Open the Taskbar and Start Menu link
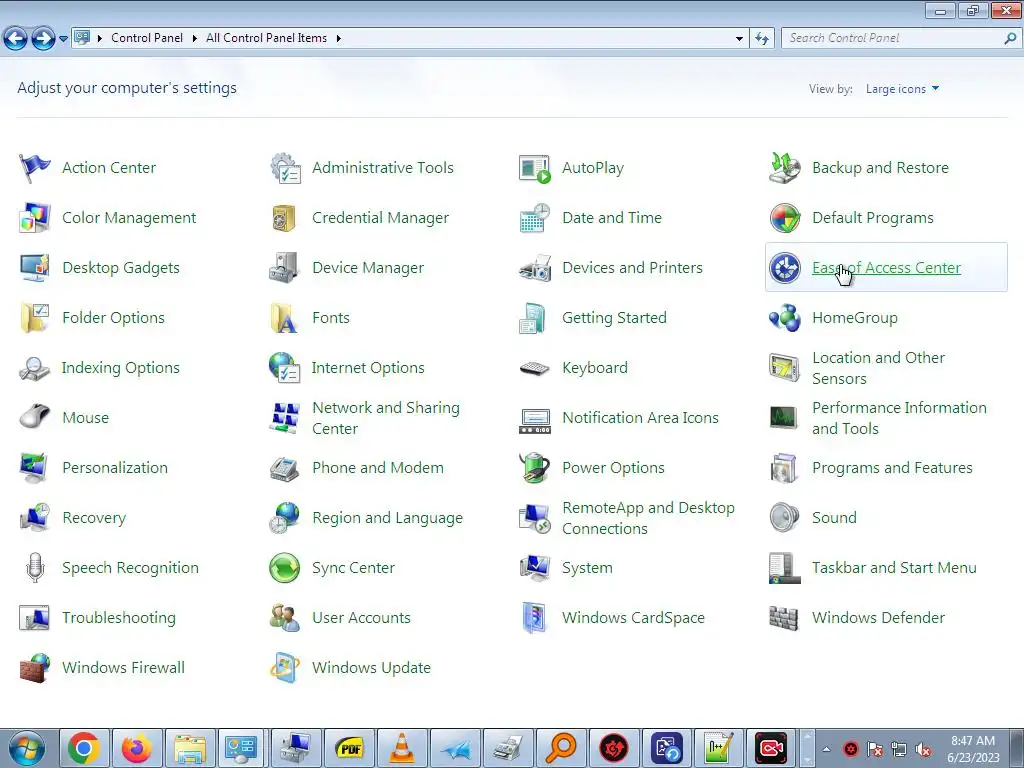The height and width of the screenshot is (768, 1024). coord(894,568)
